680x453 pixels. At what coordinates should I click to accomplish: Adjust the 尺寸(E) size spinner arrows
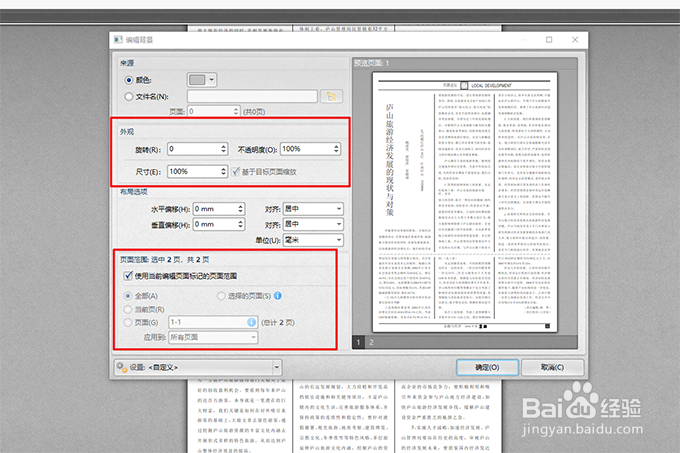[x=223, y=172]
